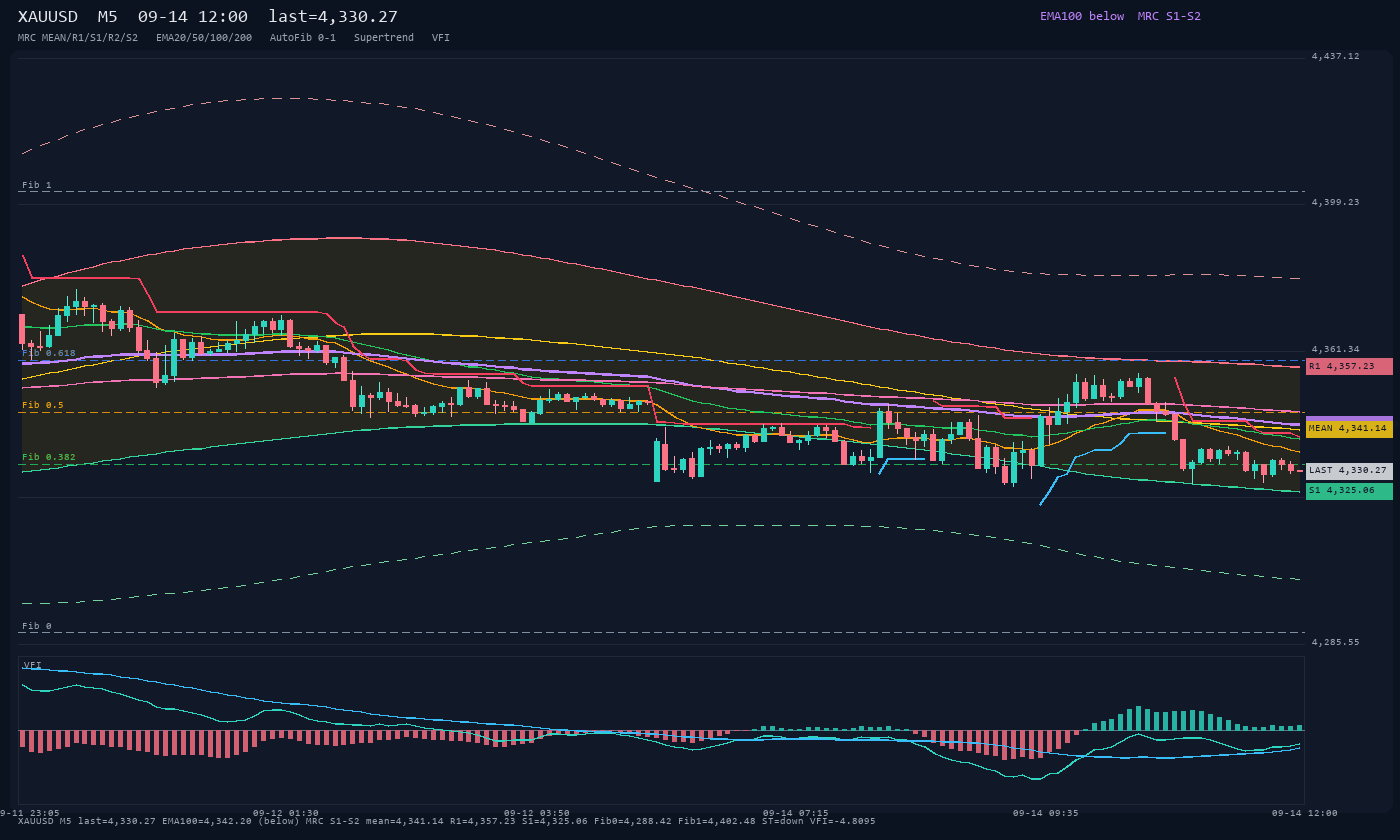Click the M5 timeframe label in the title
Image resolution: width=1400 pixels, height=840 pixels.
tap(107, 16)
